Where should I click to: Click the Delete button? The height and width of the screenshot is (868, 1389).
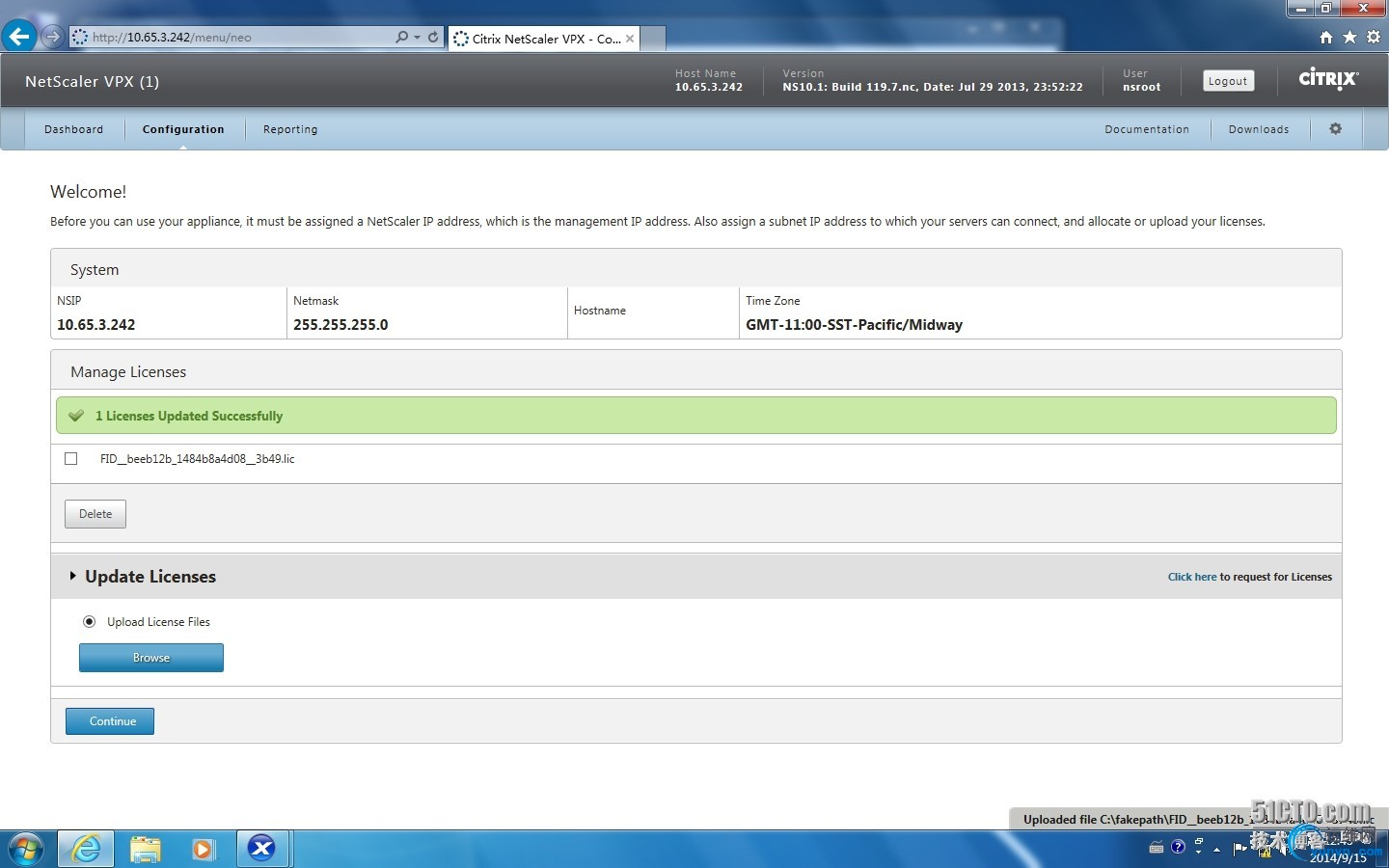[95, 514]
